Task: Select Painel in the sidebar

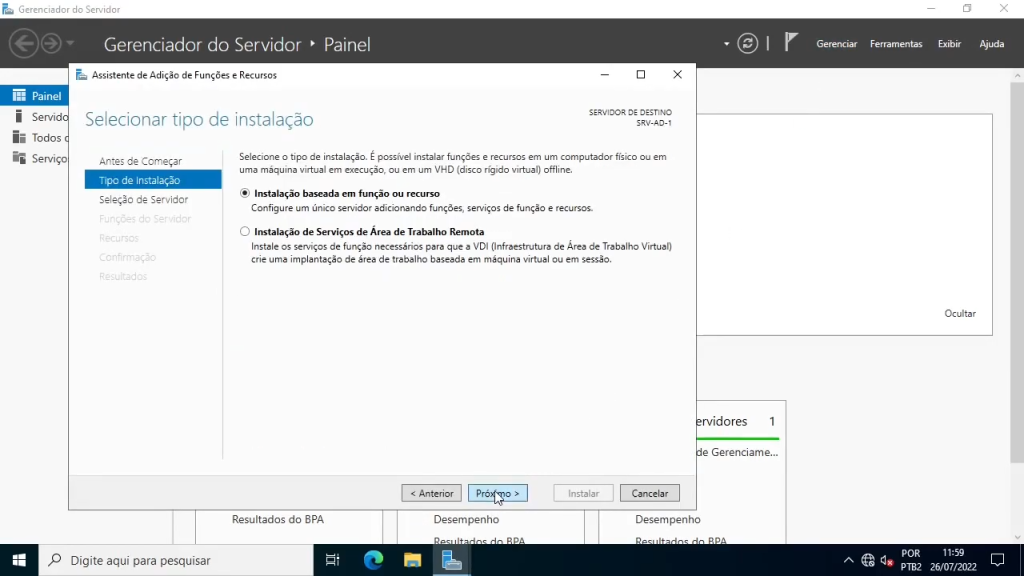Action: click(34, 95)
